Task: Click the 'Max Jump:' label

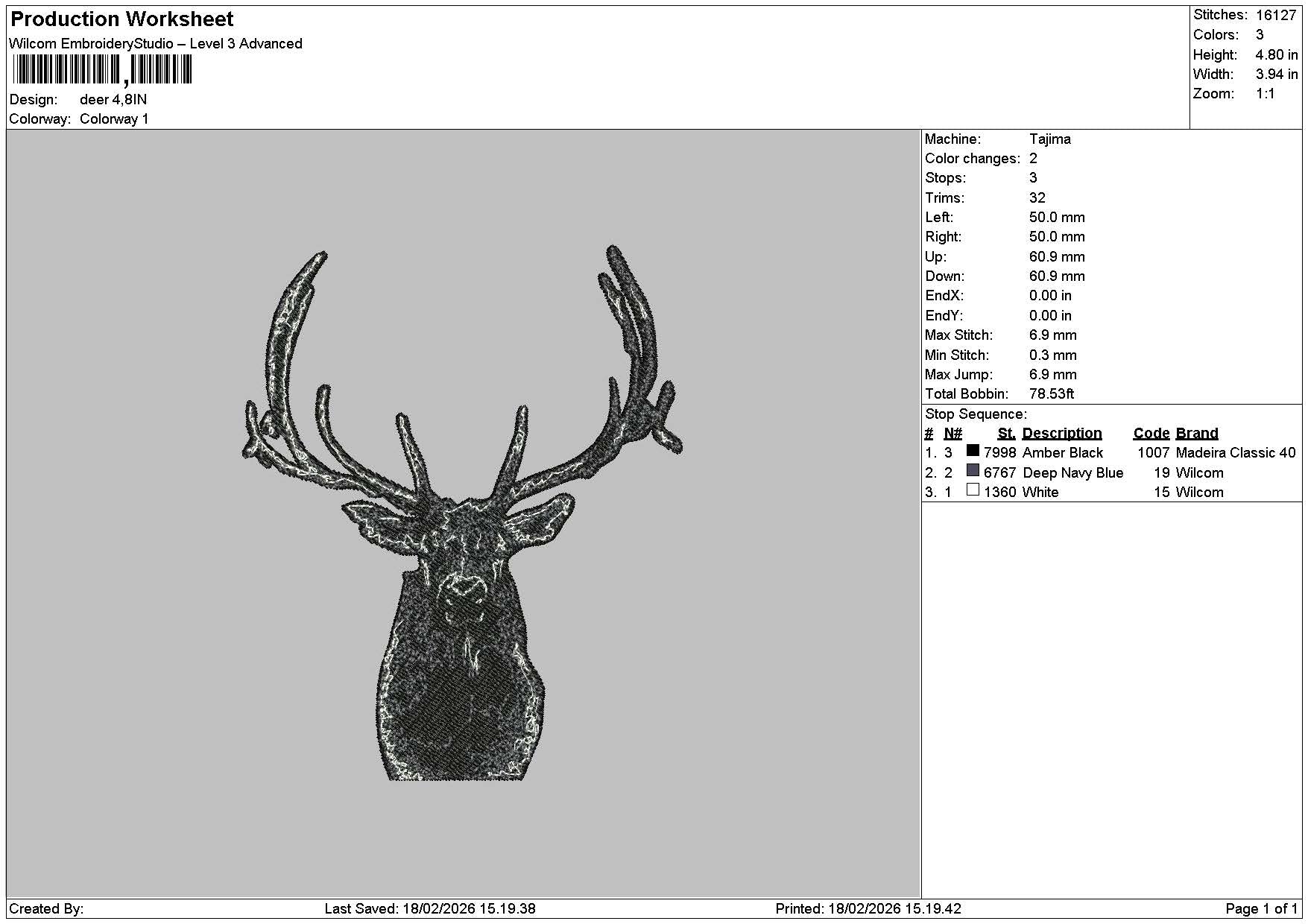Action: click(x=958, y=375)
